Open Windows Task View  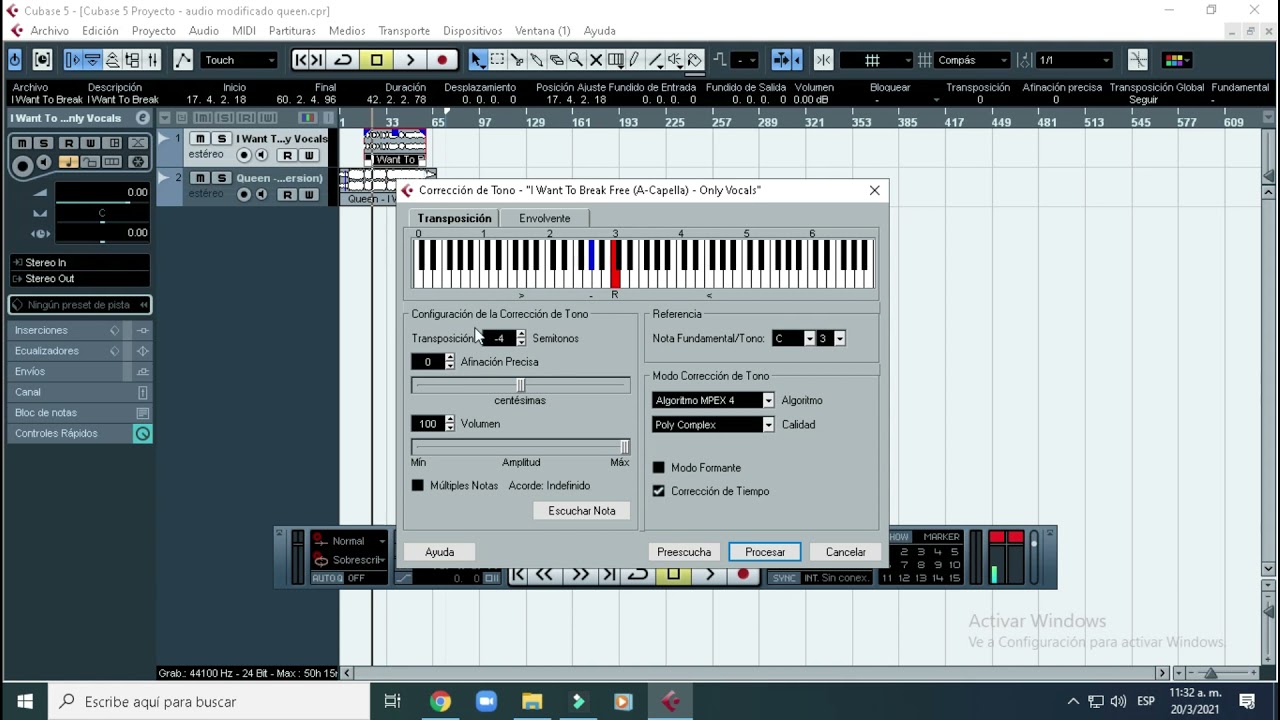(x=392, y=702)
